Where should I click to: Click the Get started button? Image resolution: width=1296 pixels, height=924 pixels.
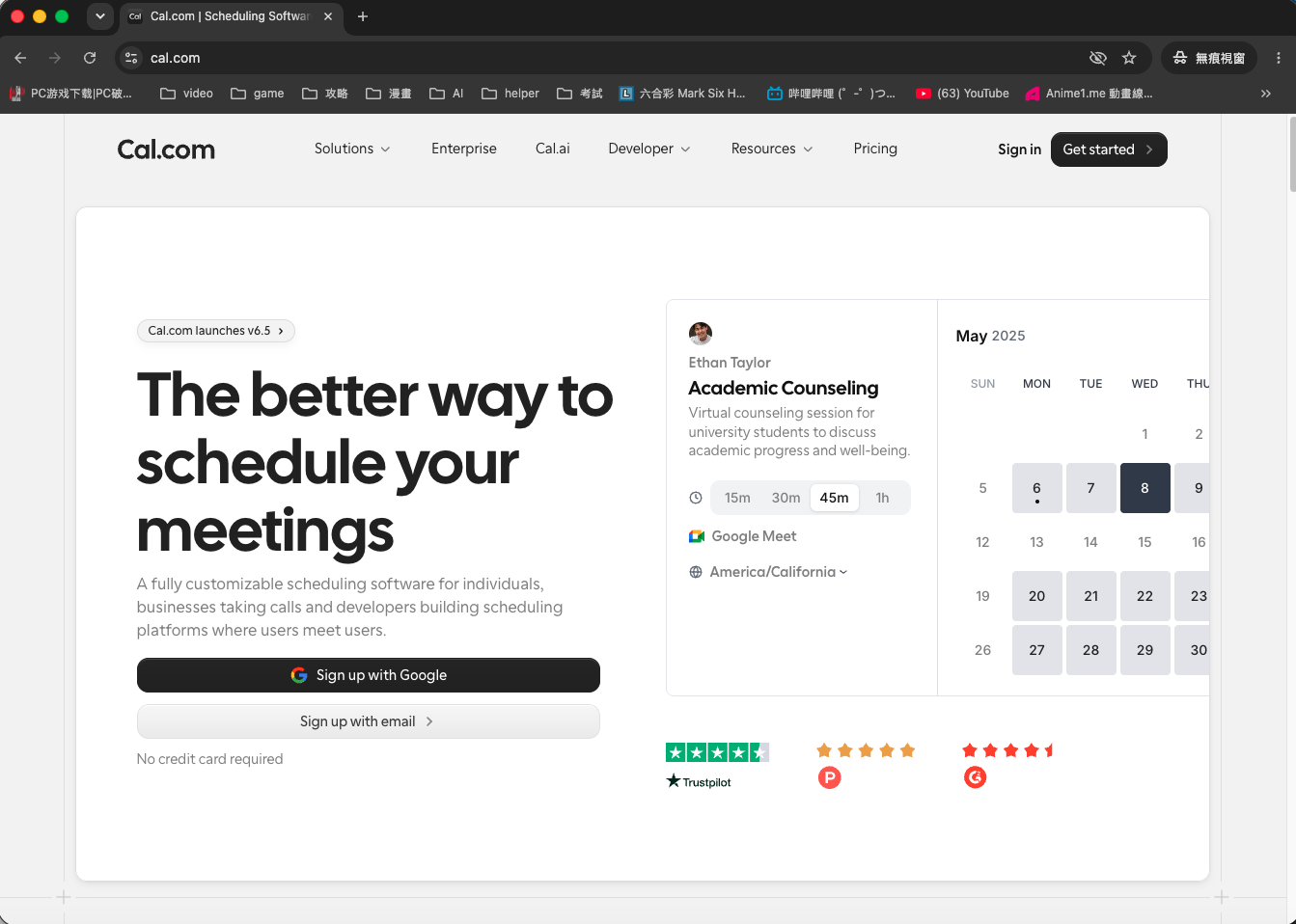[x=1109, y=149]
